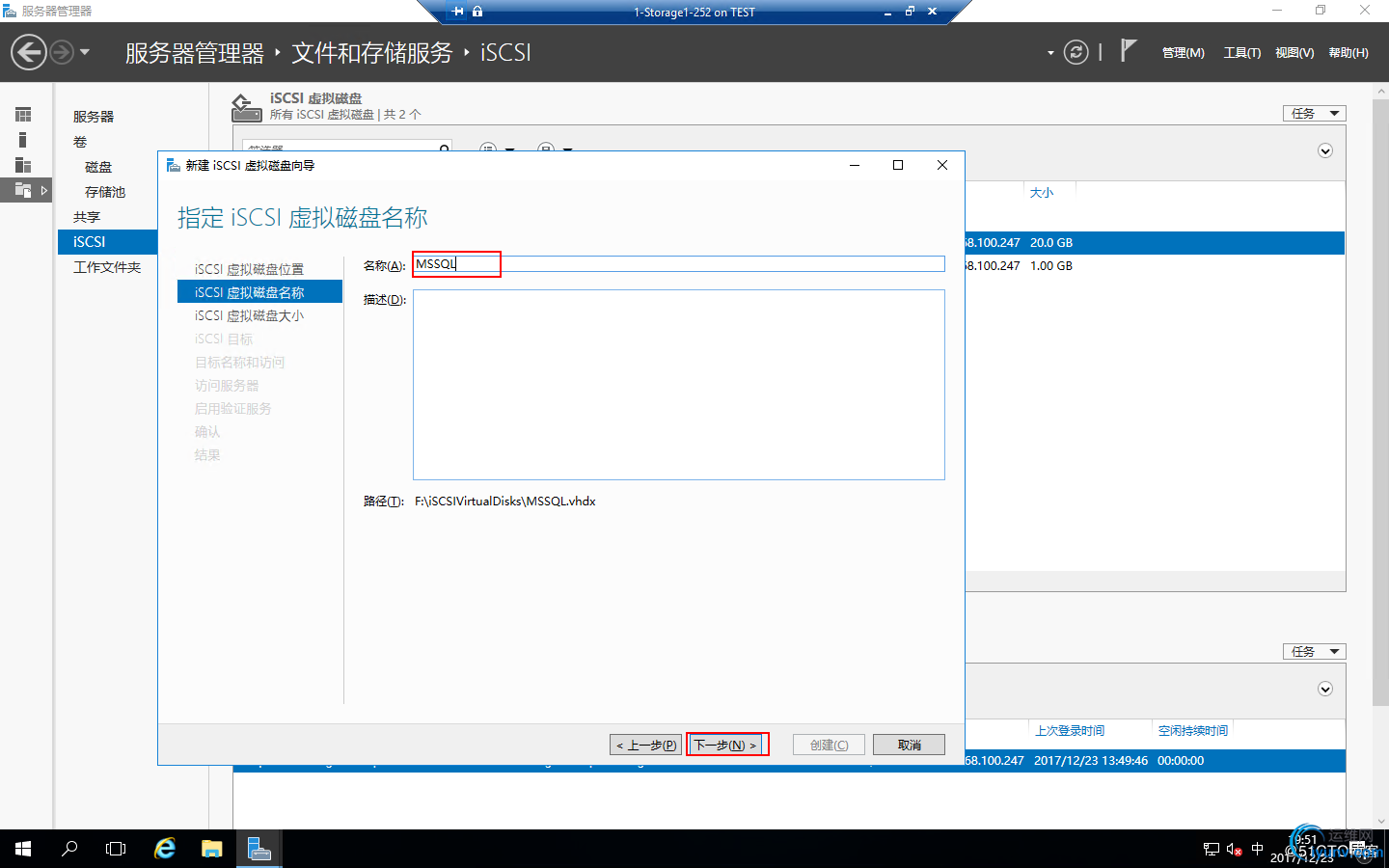
Task: Select the 2017/12/23 13:49:46 target row
Action: [1155, 761]
